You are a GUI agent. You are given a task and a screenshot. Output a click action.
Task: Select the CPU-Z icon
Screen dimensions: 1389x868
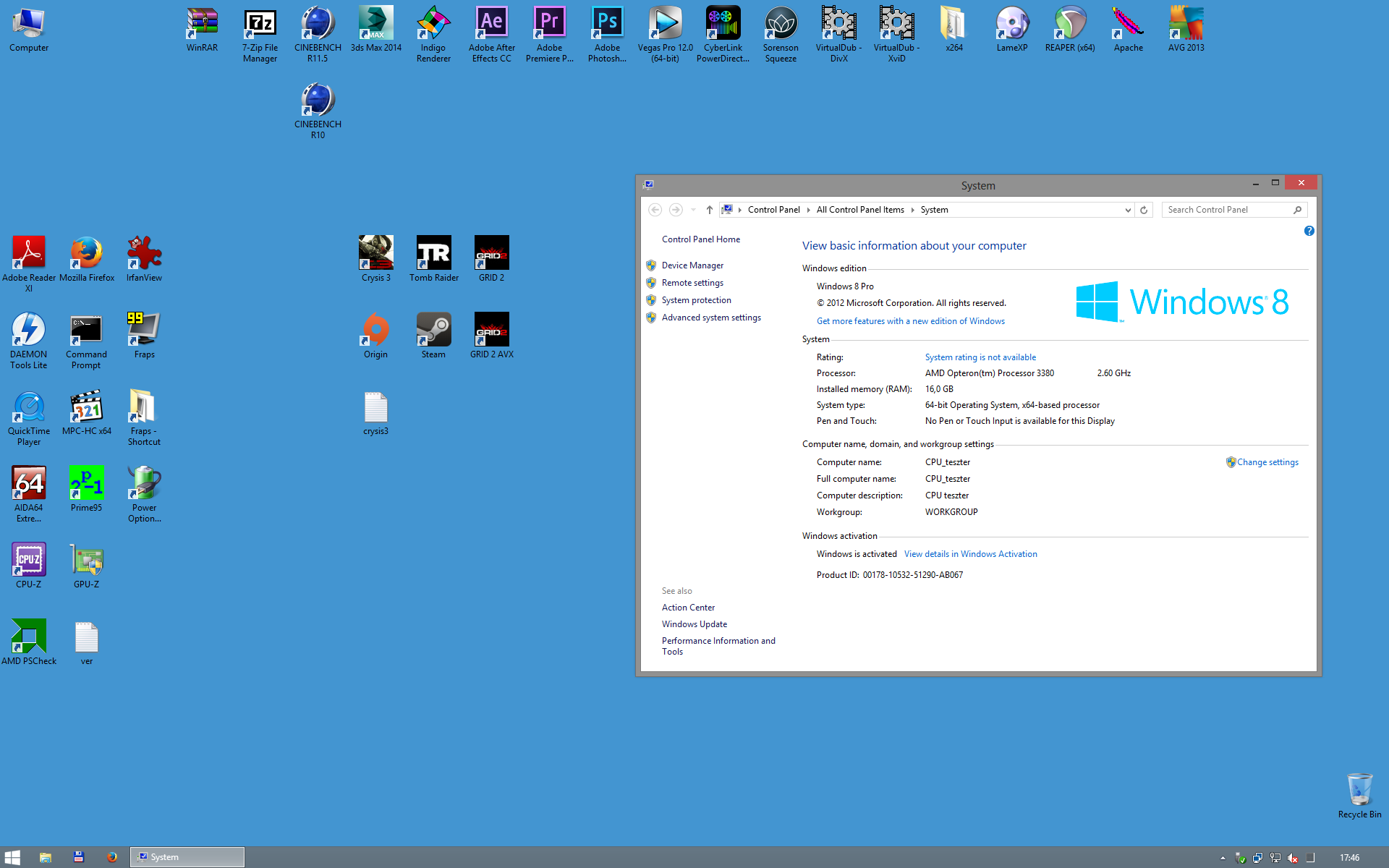click(x=28, y=566)
